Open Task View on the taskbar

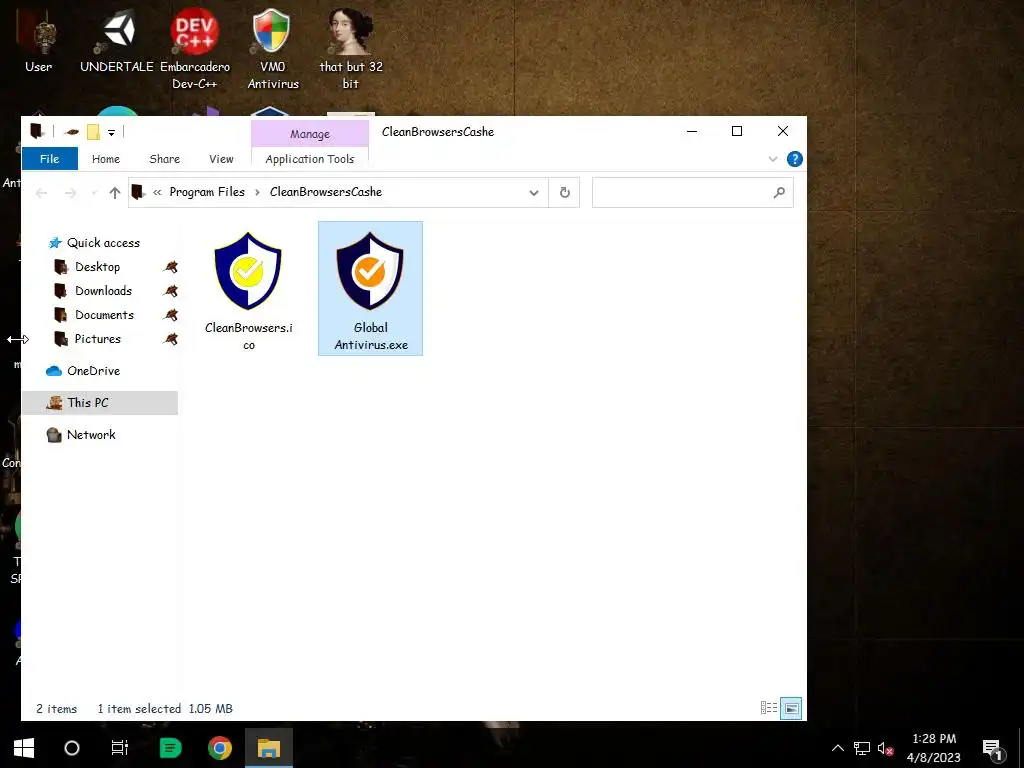(x=120, y=748)
